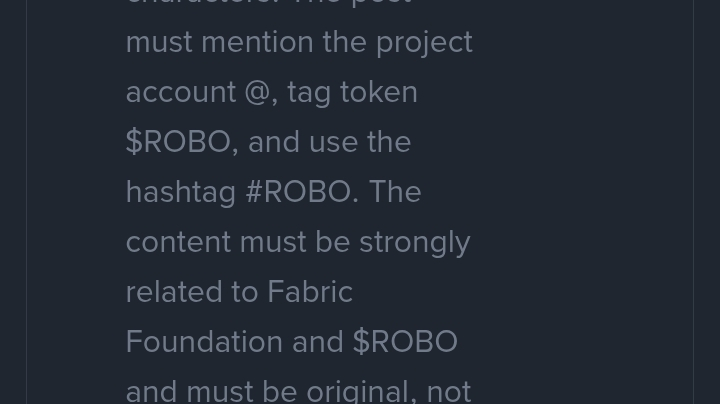Click the word 'account'
Screen dimensions: 720x404
coord(180,92)
